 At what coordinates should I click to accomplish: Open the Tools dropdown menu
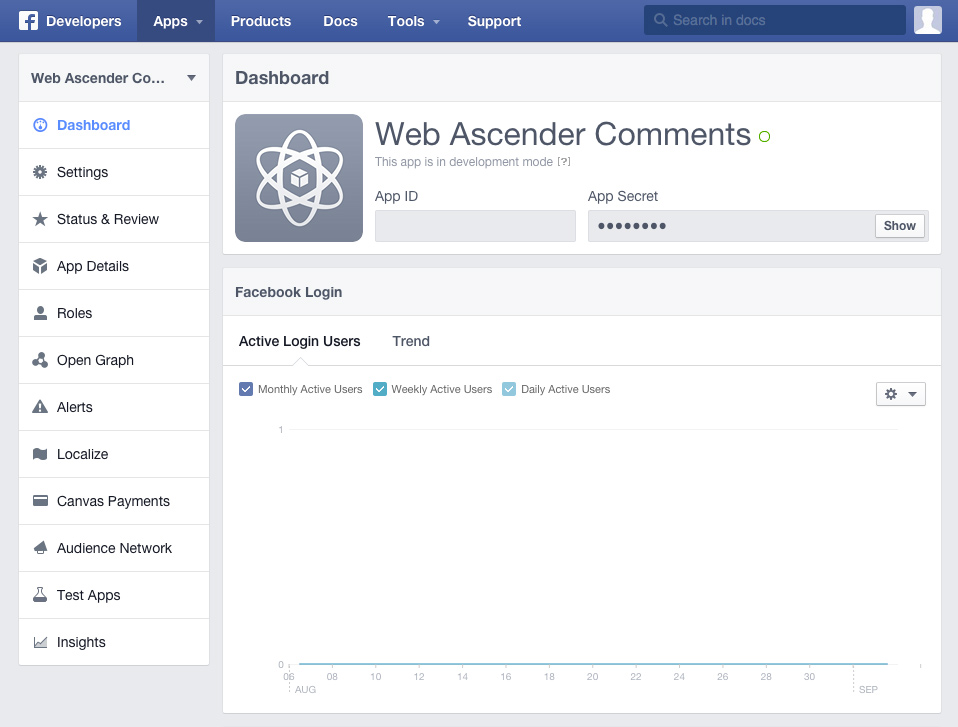point(414,21)
